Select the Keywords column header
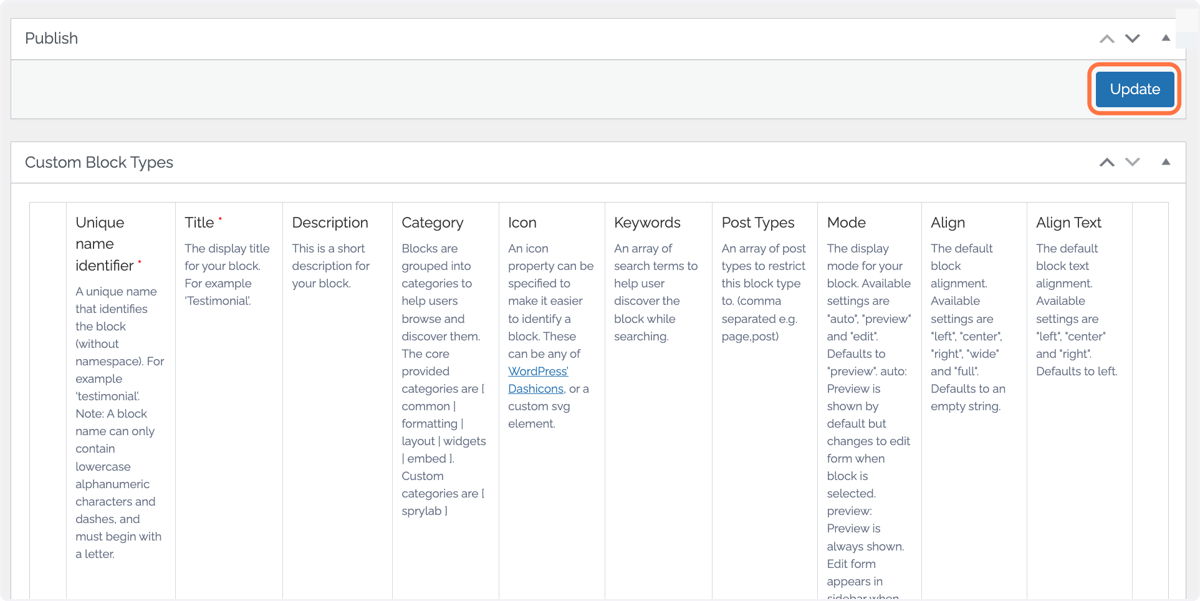The image size is (1200, 601). pos(647,222)
